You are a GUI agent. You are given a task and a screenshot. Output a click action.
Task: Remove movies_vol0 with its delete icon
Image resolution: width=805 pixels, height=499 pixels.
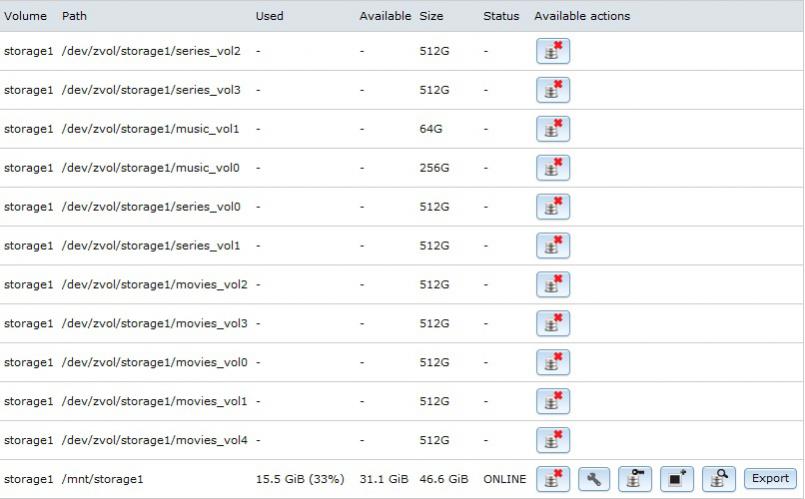click(x=553, y=362)
